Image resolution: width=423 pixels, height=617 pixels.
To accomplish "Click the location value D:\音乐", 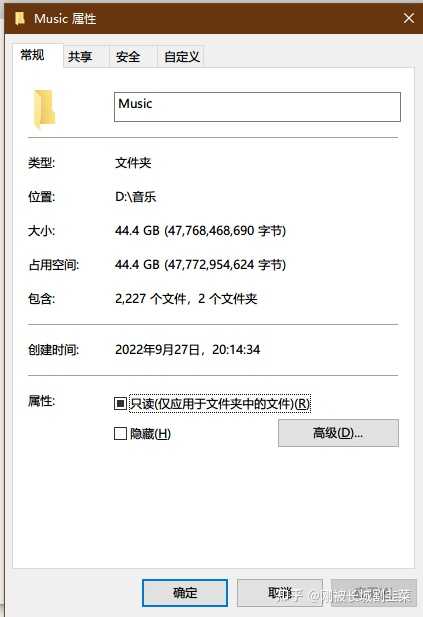I will coord(136,196).
